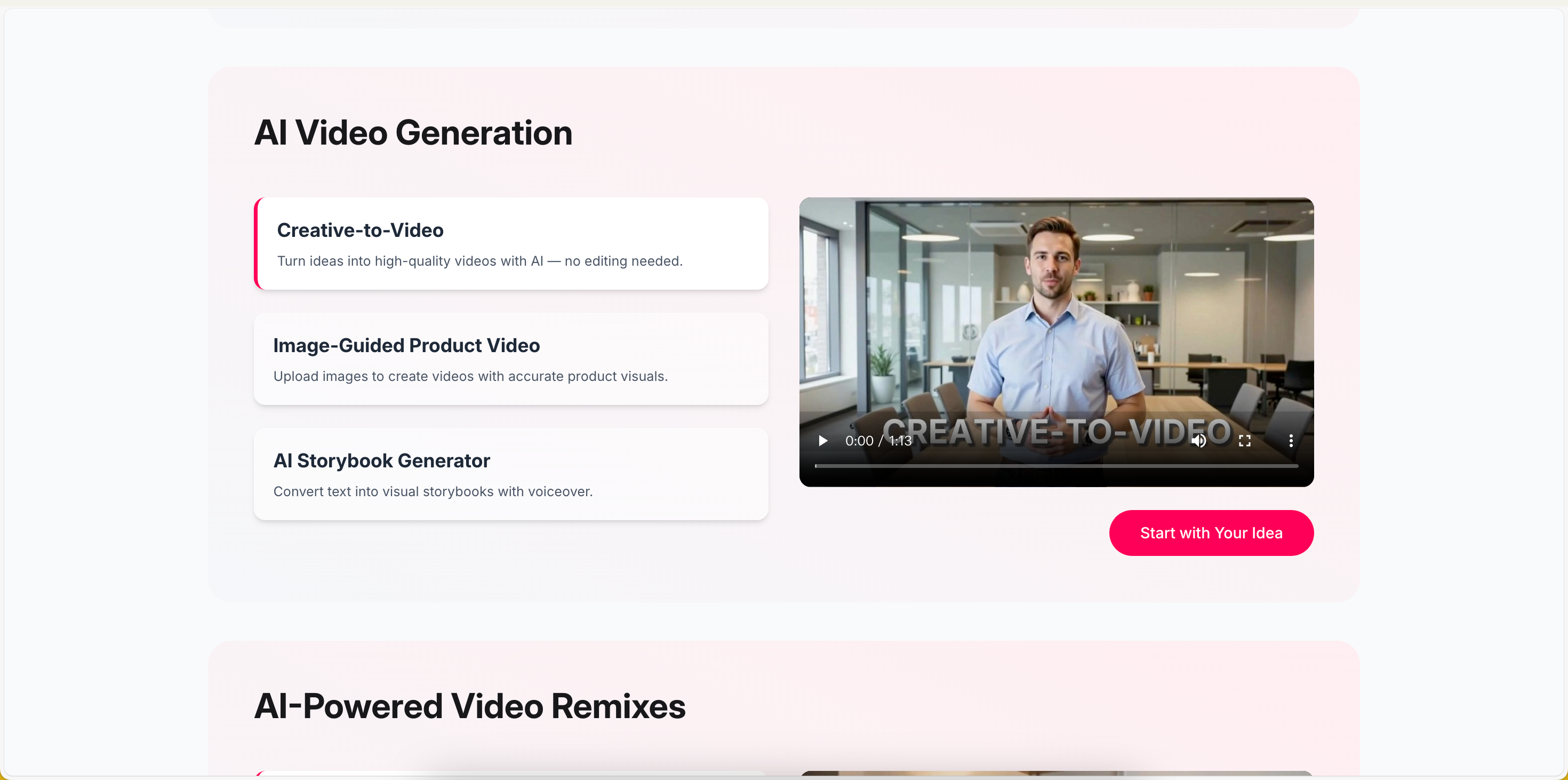1568x780 pixels.
Task: Open the video in fullscreen mode
Action: point(1245,440)
